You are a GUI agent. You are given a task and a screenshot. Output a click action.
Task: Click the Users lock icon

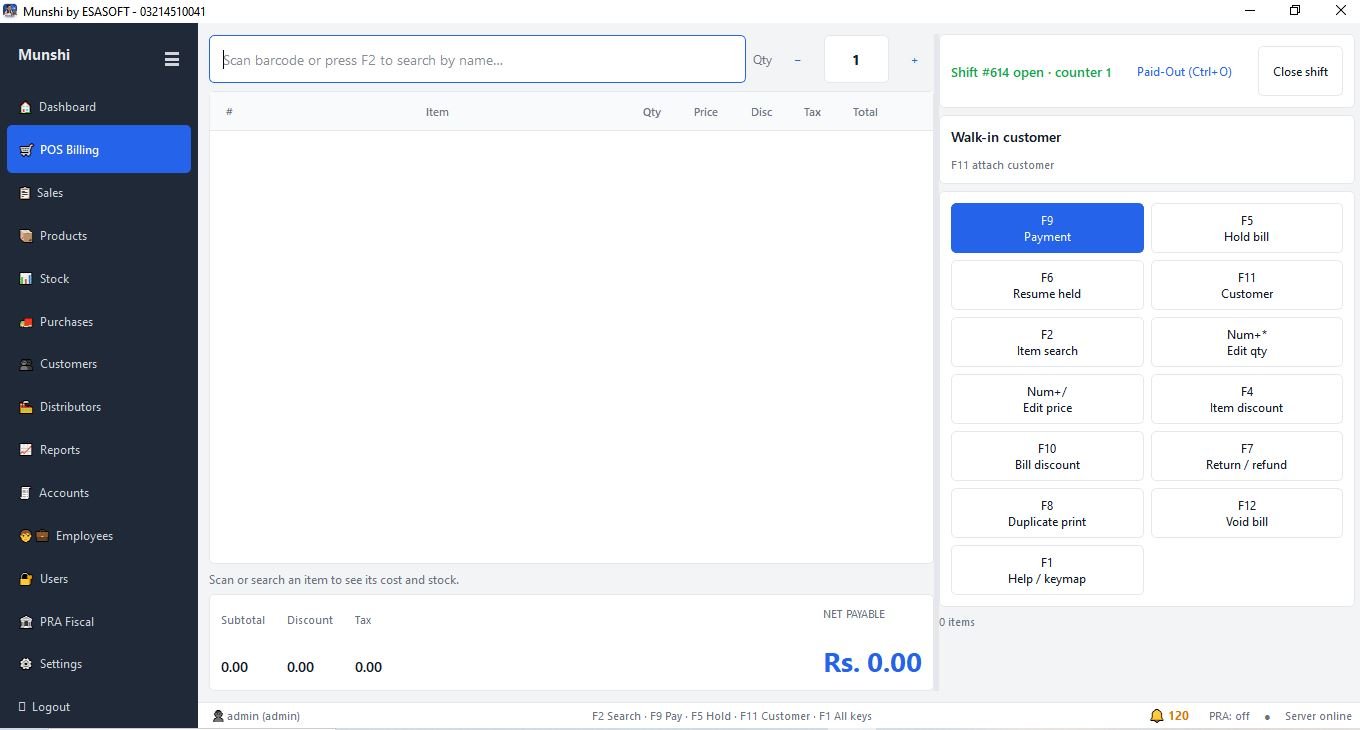pos(26,579)
